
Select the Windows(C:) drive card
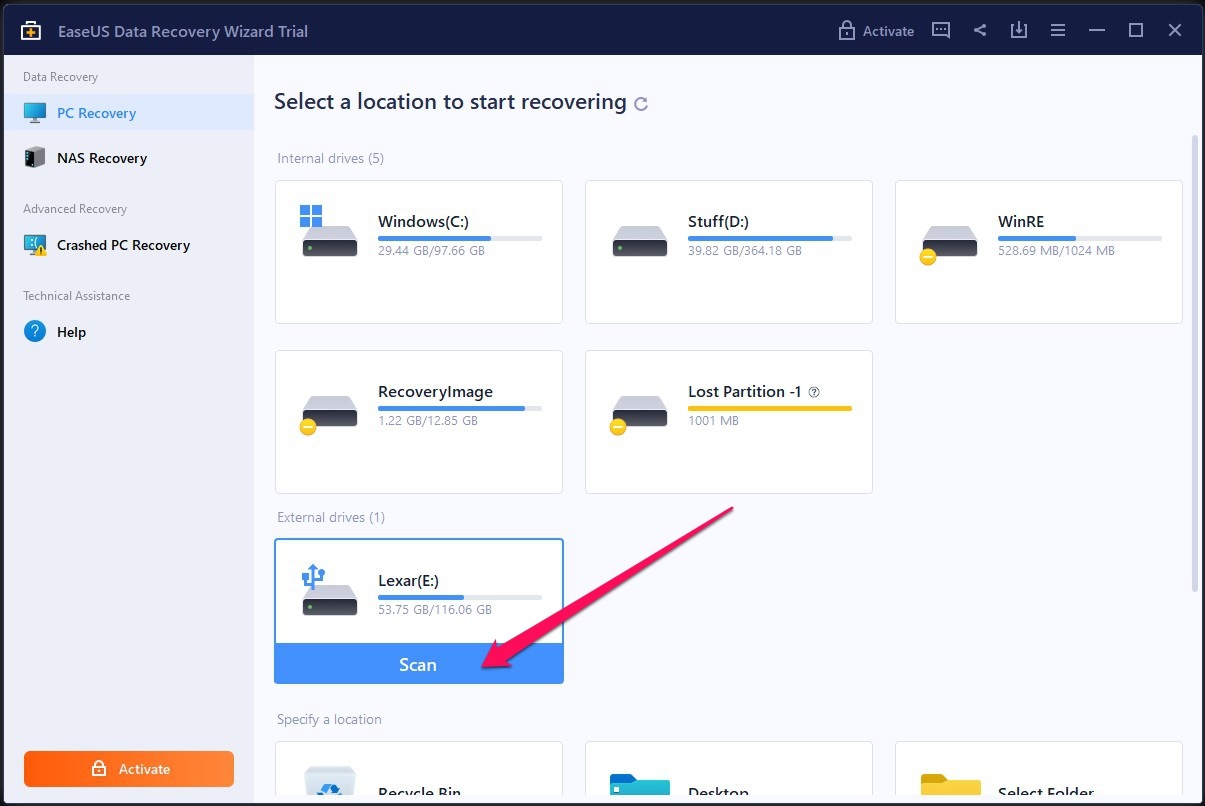419,252
